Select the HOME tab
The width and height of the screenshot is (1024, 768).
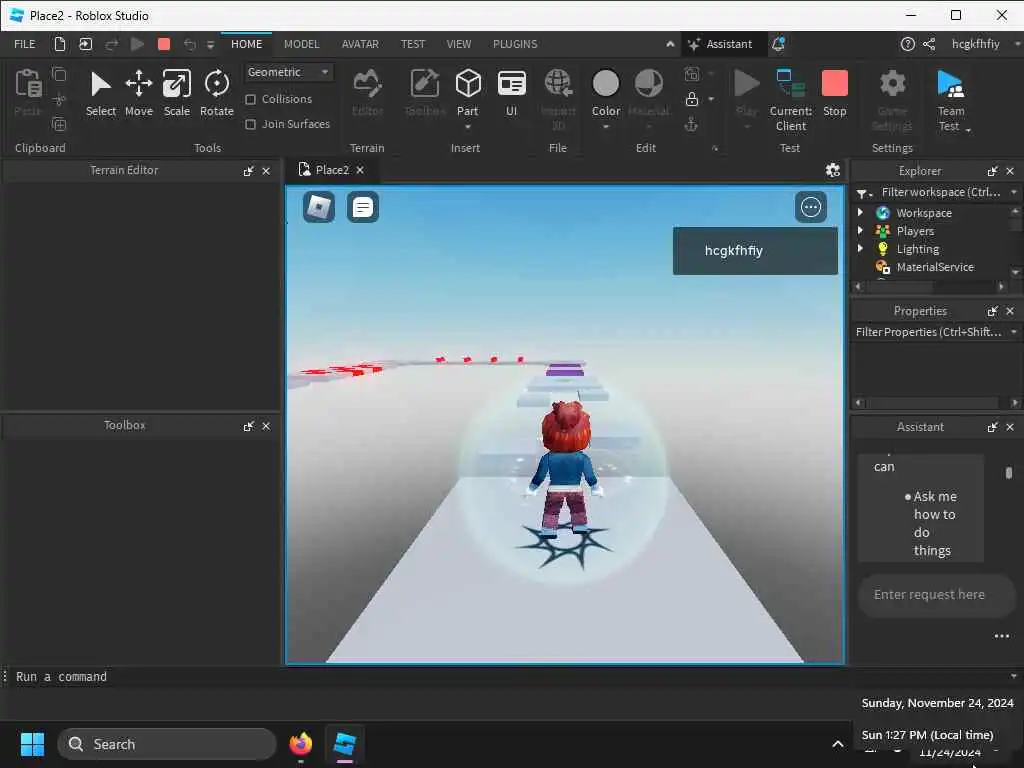click(x=246, y=44)
